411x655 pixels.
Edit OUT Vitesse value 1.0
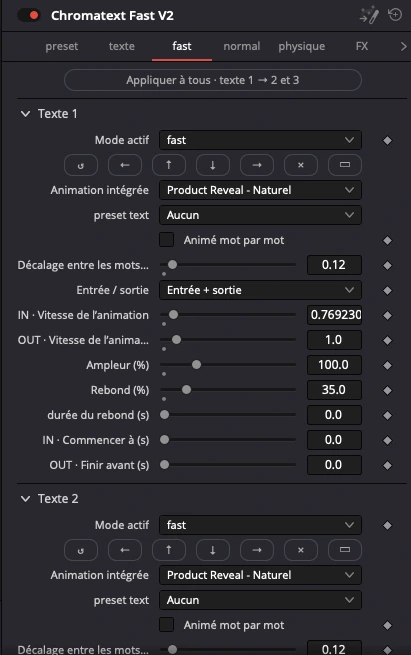pos(334,340)
